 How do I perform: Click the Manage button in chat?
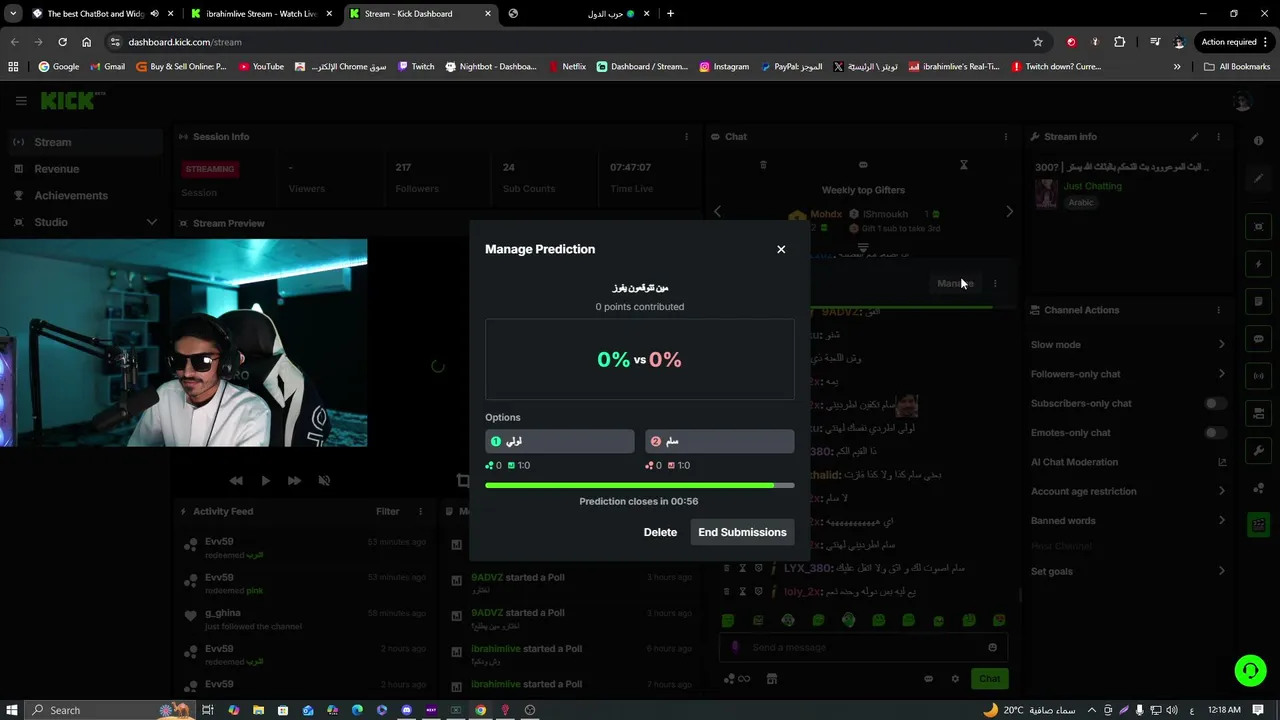tap(955, 283)
